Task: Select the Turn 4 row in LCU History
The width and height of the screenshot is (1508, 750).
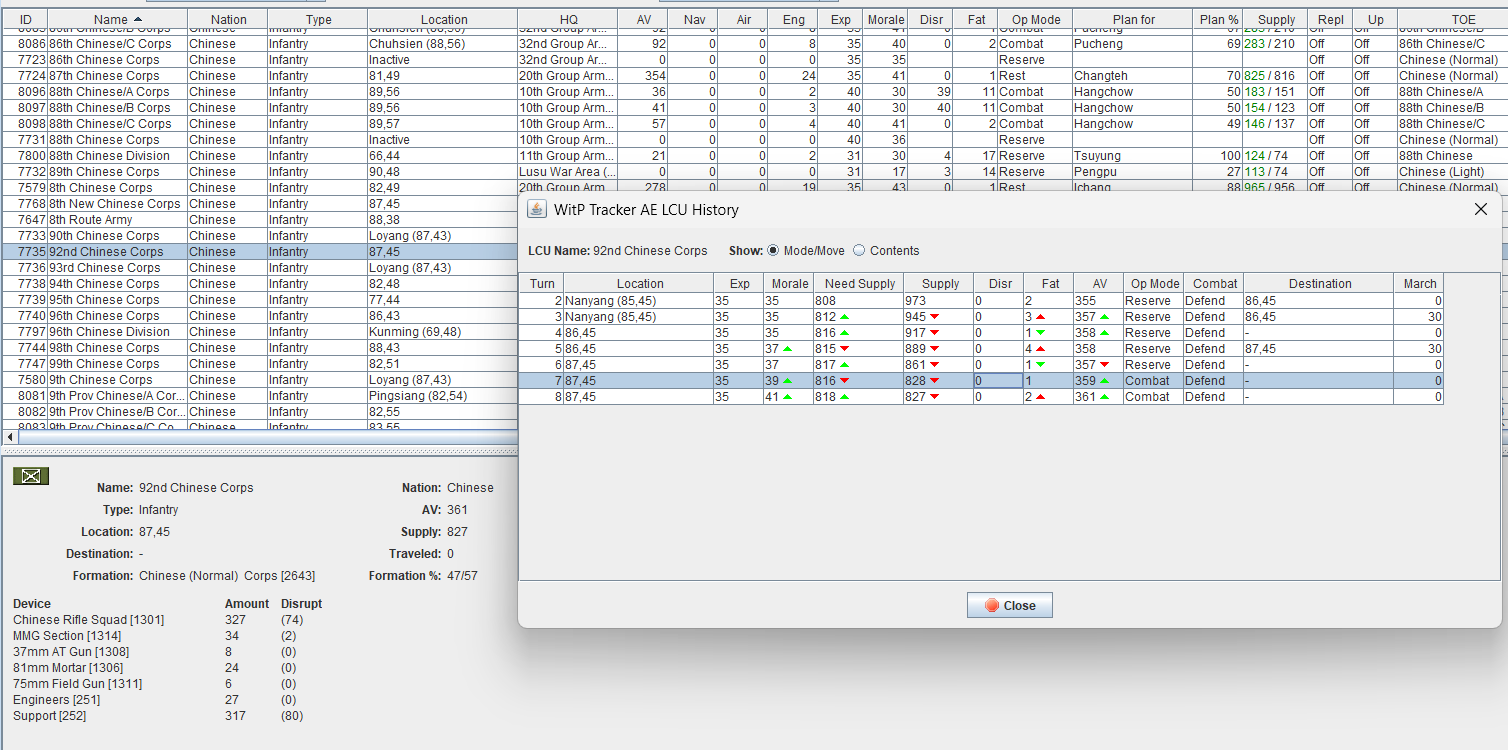Action: click(982, 333)
